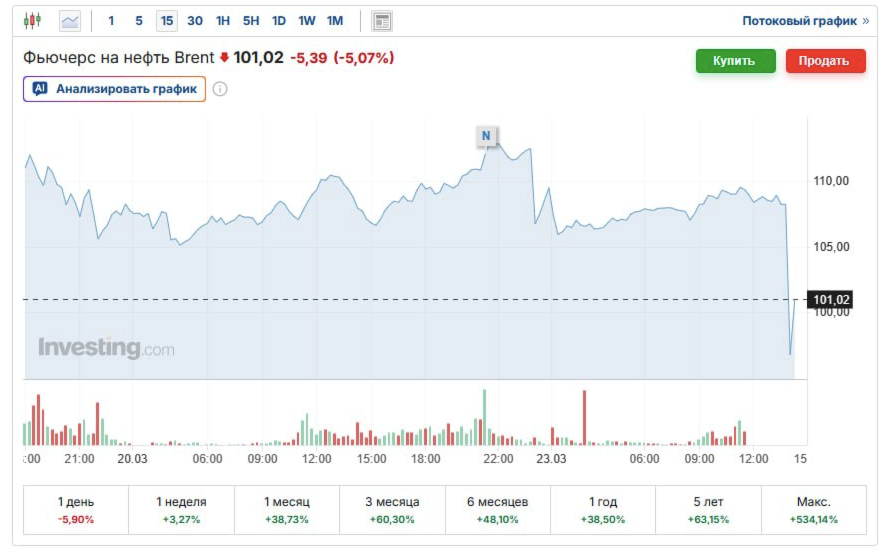This screenshot has width=884, height=557.
Task: Click the 101,02 current price label on axis
Action: 830,299
